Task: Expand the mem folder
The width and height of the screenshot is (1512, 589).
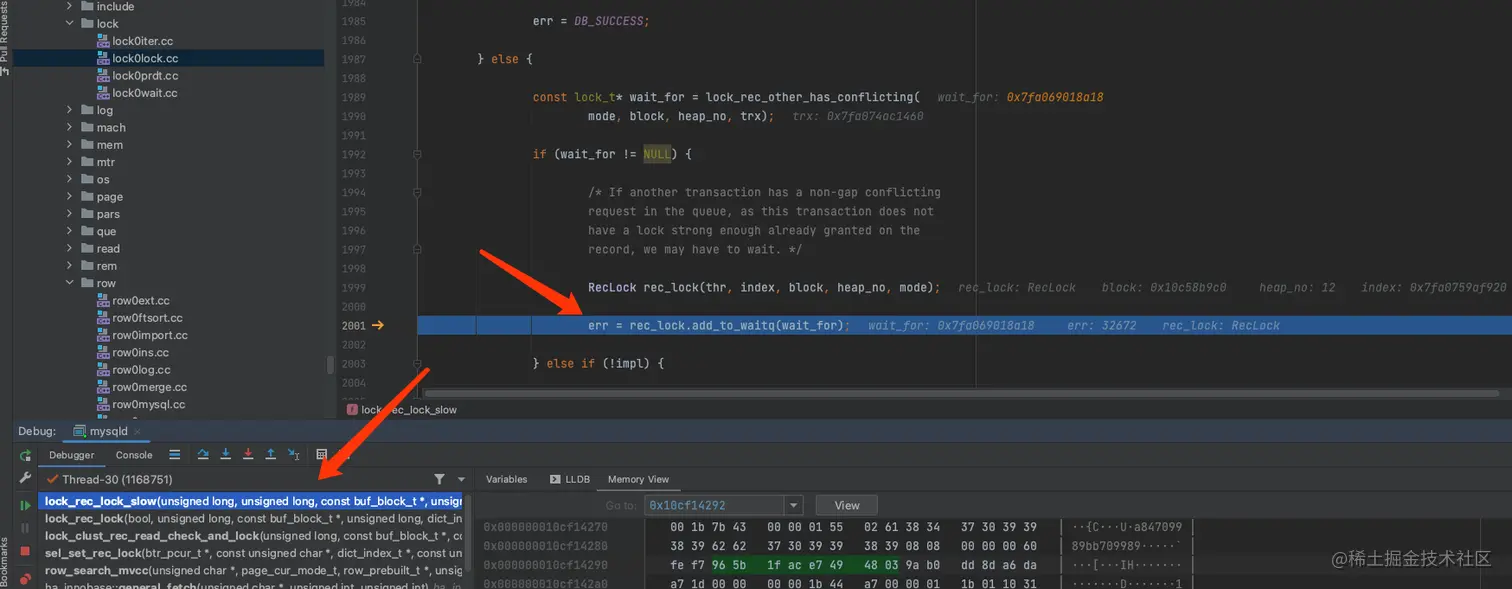Action: pos(69,144)
